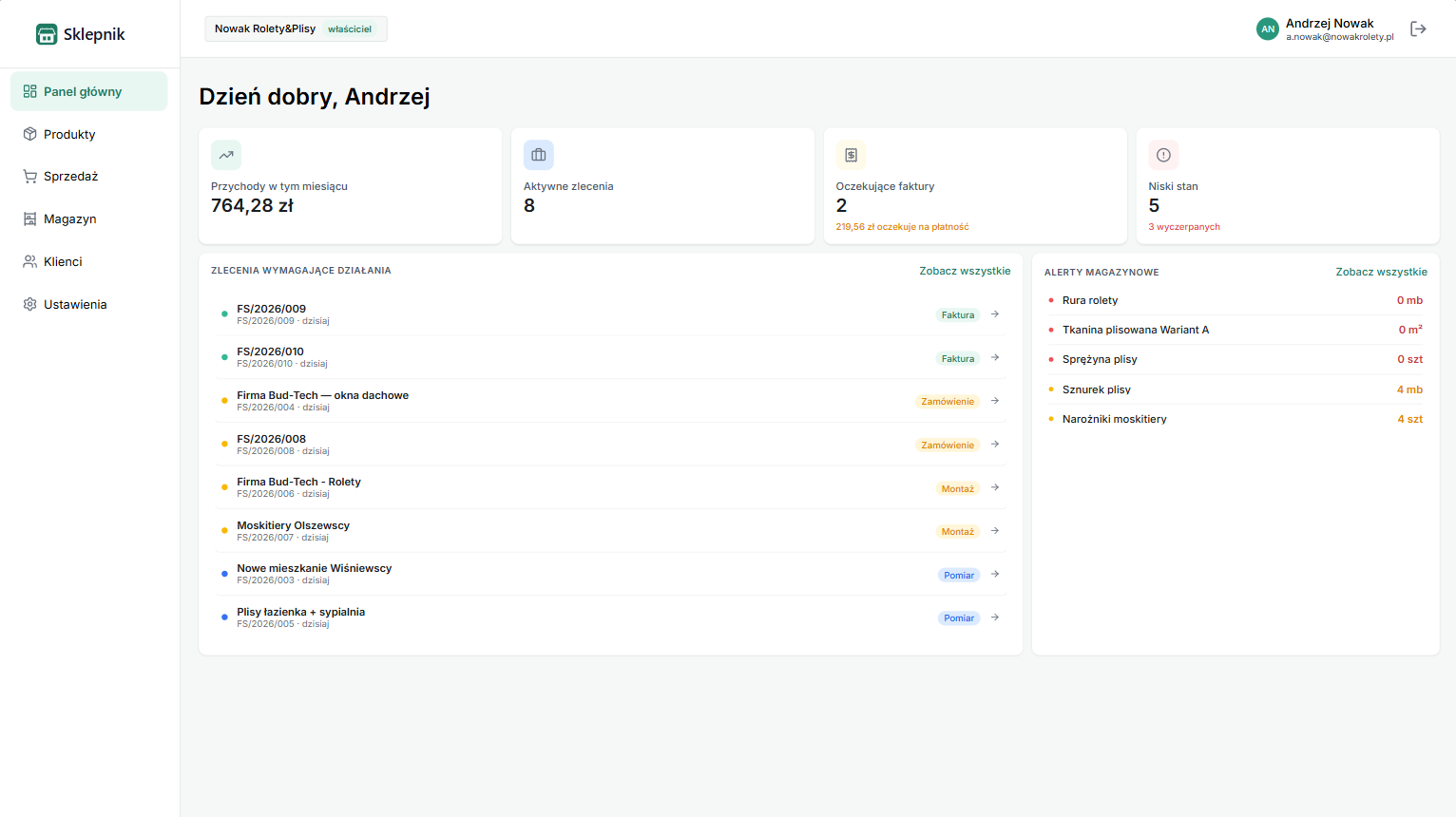Click the Faktura badge on FS/2026/010
Viewport: 1456px width, 817px height.
tap(957, 359)
